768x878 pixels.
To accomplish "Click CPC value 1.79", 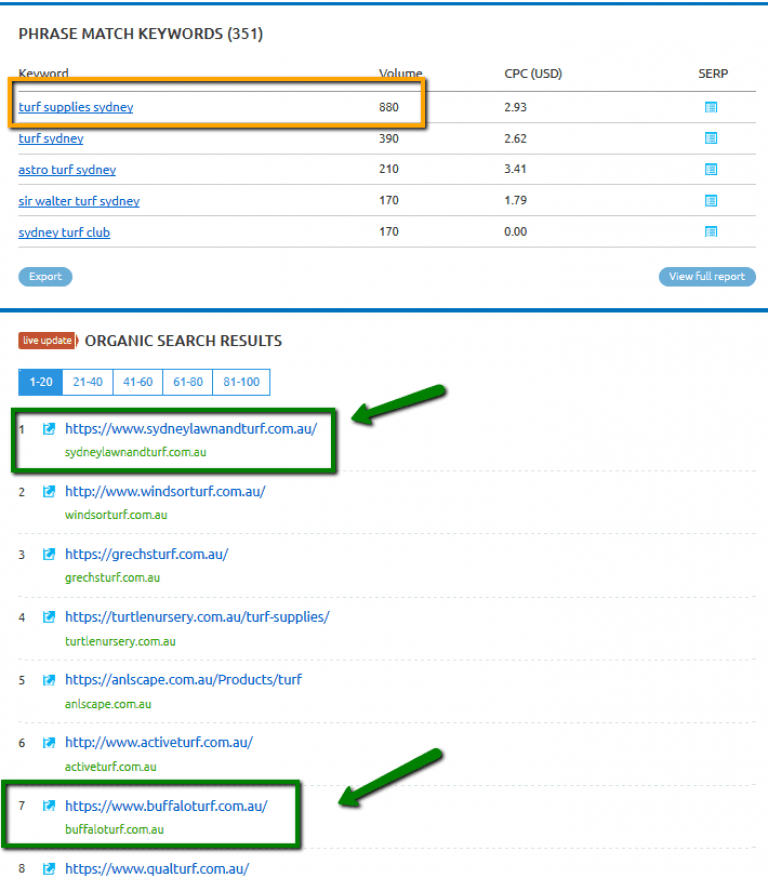I will (515, 200).
